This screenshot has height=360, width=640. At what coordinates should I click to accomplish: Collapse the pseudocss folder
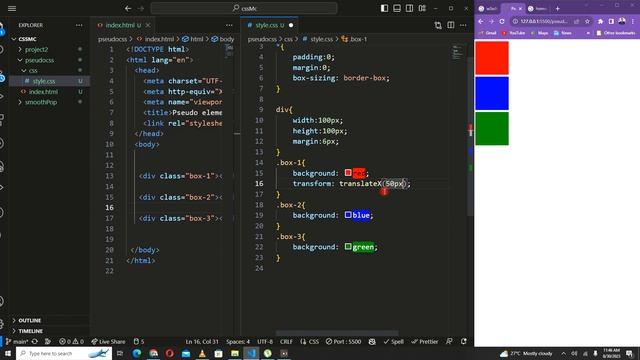[x=39, y=60]
